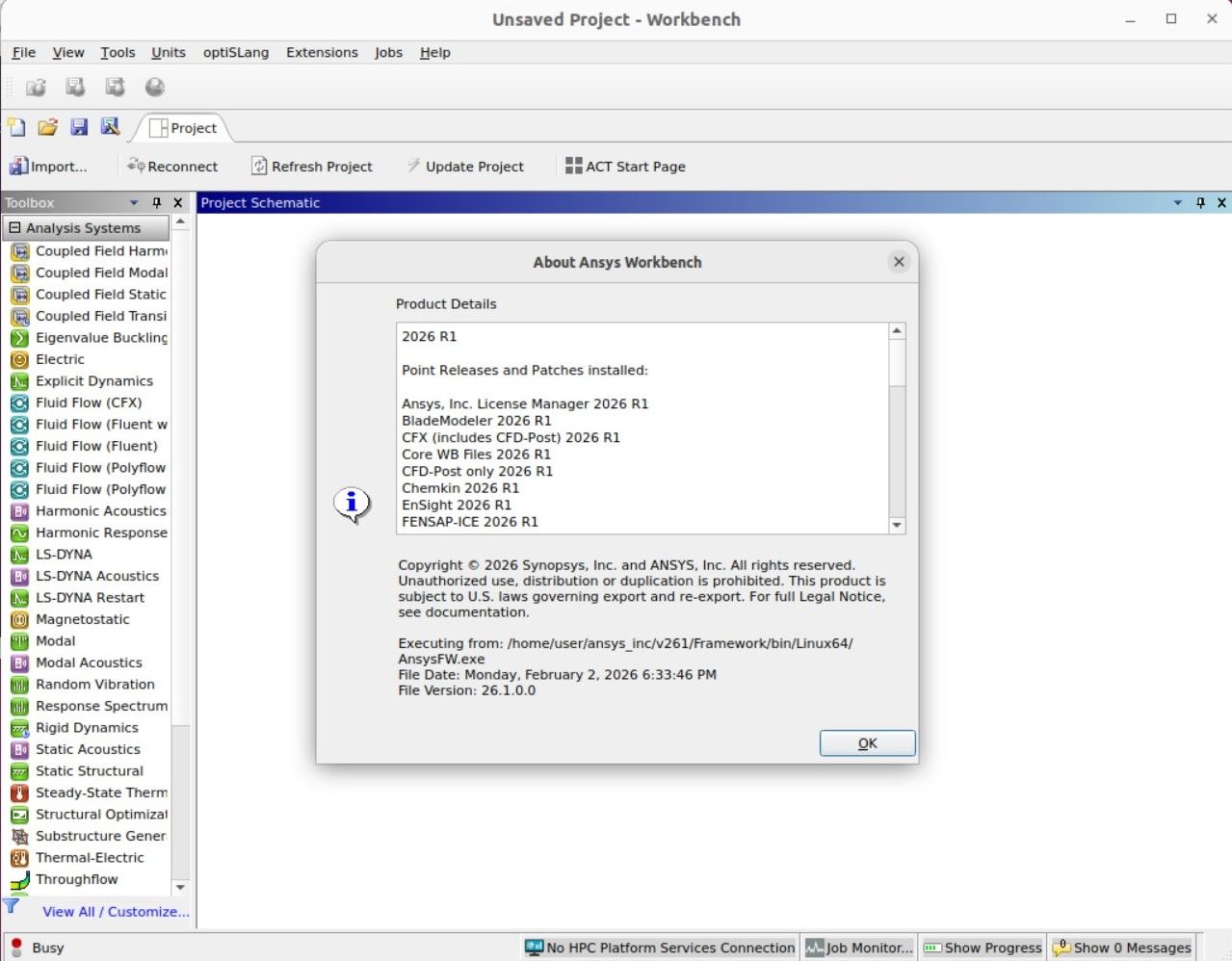The width and height of the screenshot is (1232, 961).
Task: Select the Explicit Dynamics icon
Action: pos(19,381)
